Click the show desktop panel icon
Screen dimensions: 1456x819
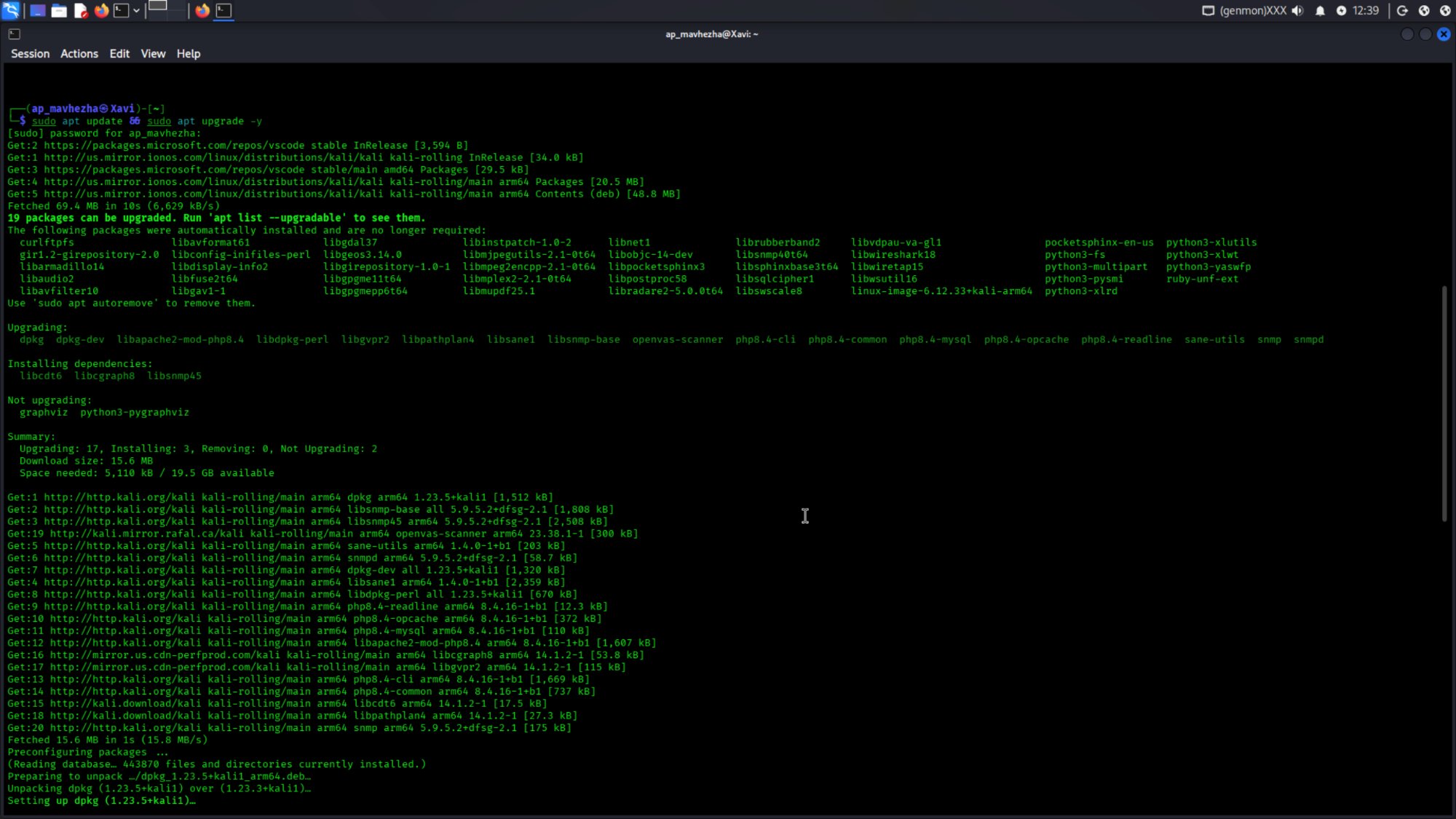pyautogui.click(x=37, y=10)
